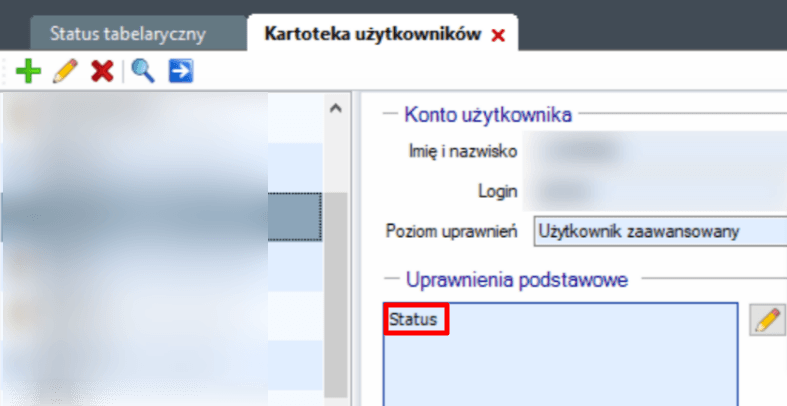
Task: Click the Login field
Action: click(654, 191)
